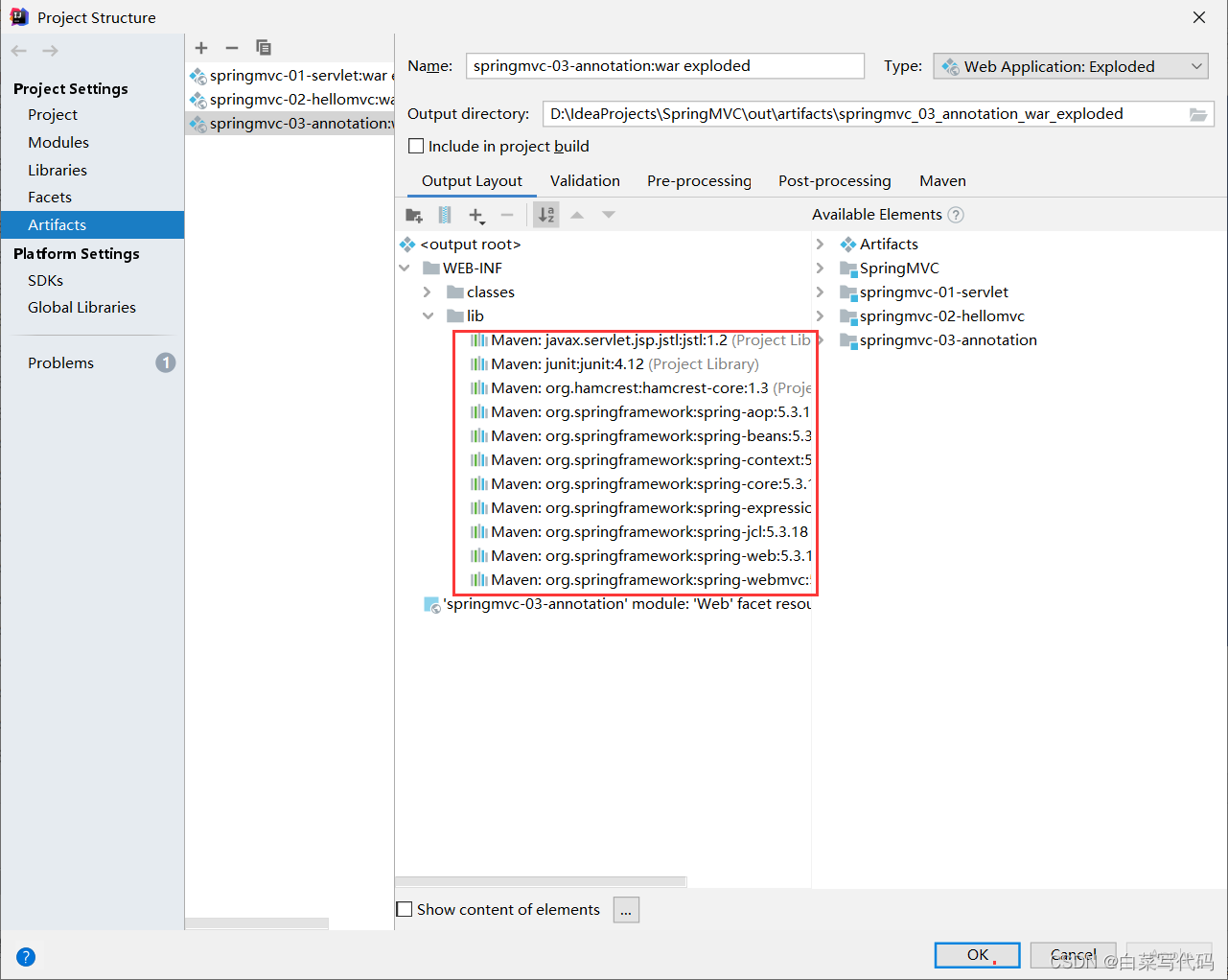Expand springmvc-02-hellomvc in Available Elements
Image resolution: width=1228 pixels, height=980 pixels.
tap(820, 316)
